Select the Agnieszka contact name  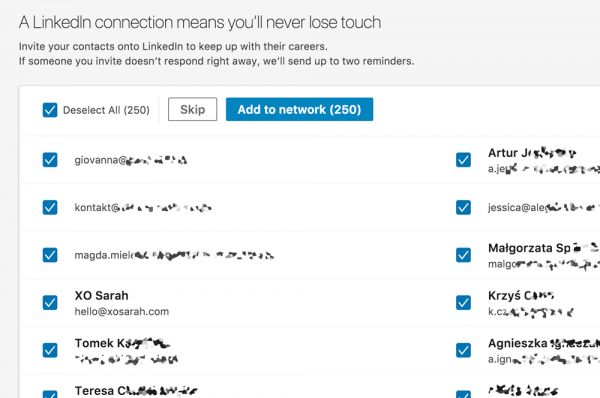click(x=544, y=343)
